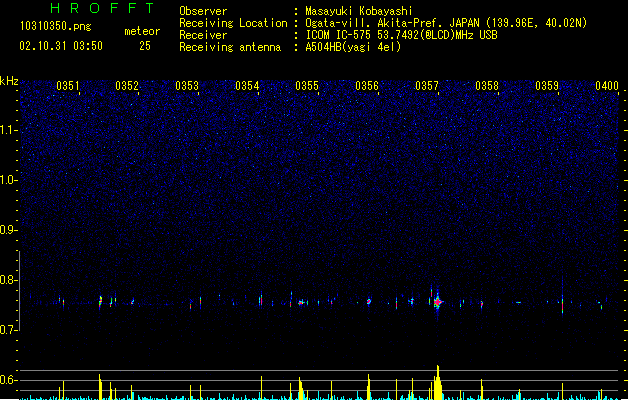The height and width of the screenshot is (400, 629).
Task: Click the 0.8 kHz axis label
Action: 9,280
